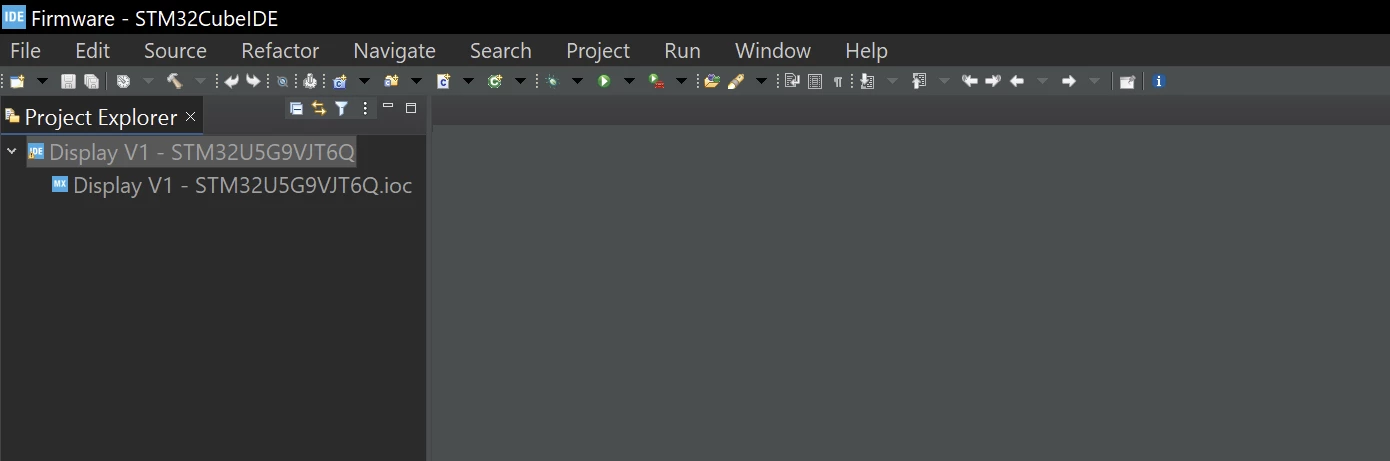1390x461 pixels.
Task: Open the New Class dropdown arrow
Action: (x=520, y=81)
